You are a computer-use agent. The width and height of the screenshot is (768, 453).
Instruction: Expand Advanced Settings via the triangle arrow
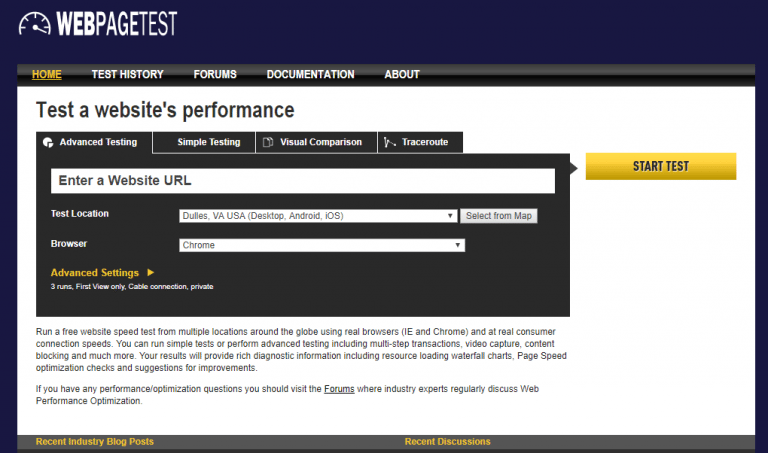[x=151, y=272]
